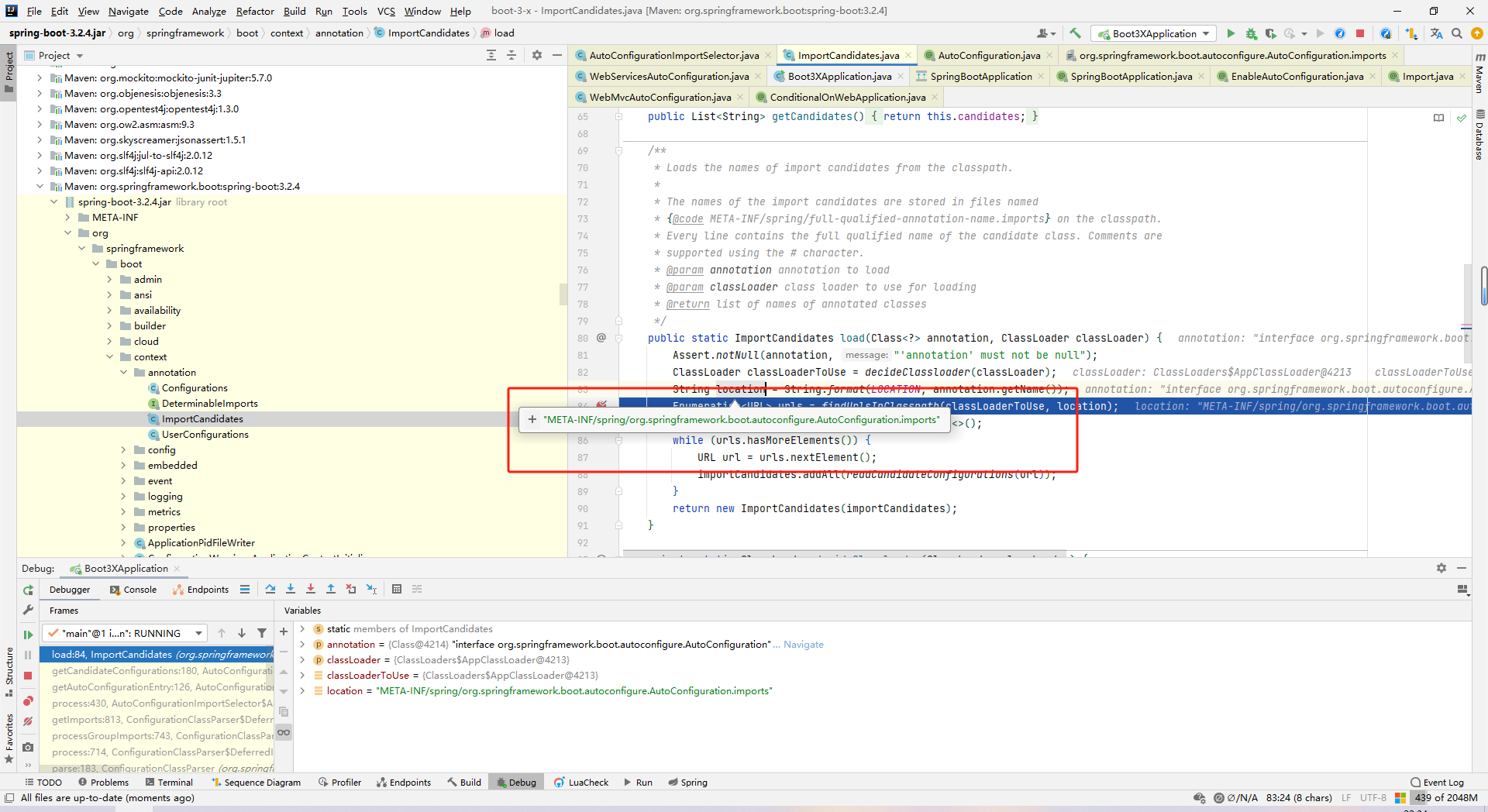The image size is (1488, 812).
Task: Expand static members of ImportCandidates
Action: tap(302, 629)
